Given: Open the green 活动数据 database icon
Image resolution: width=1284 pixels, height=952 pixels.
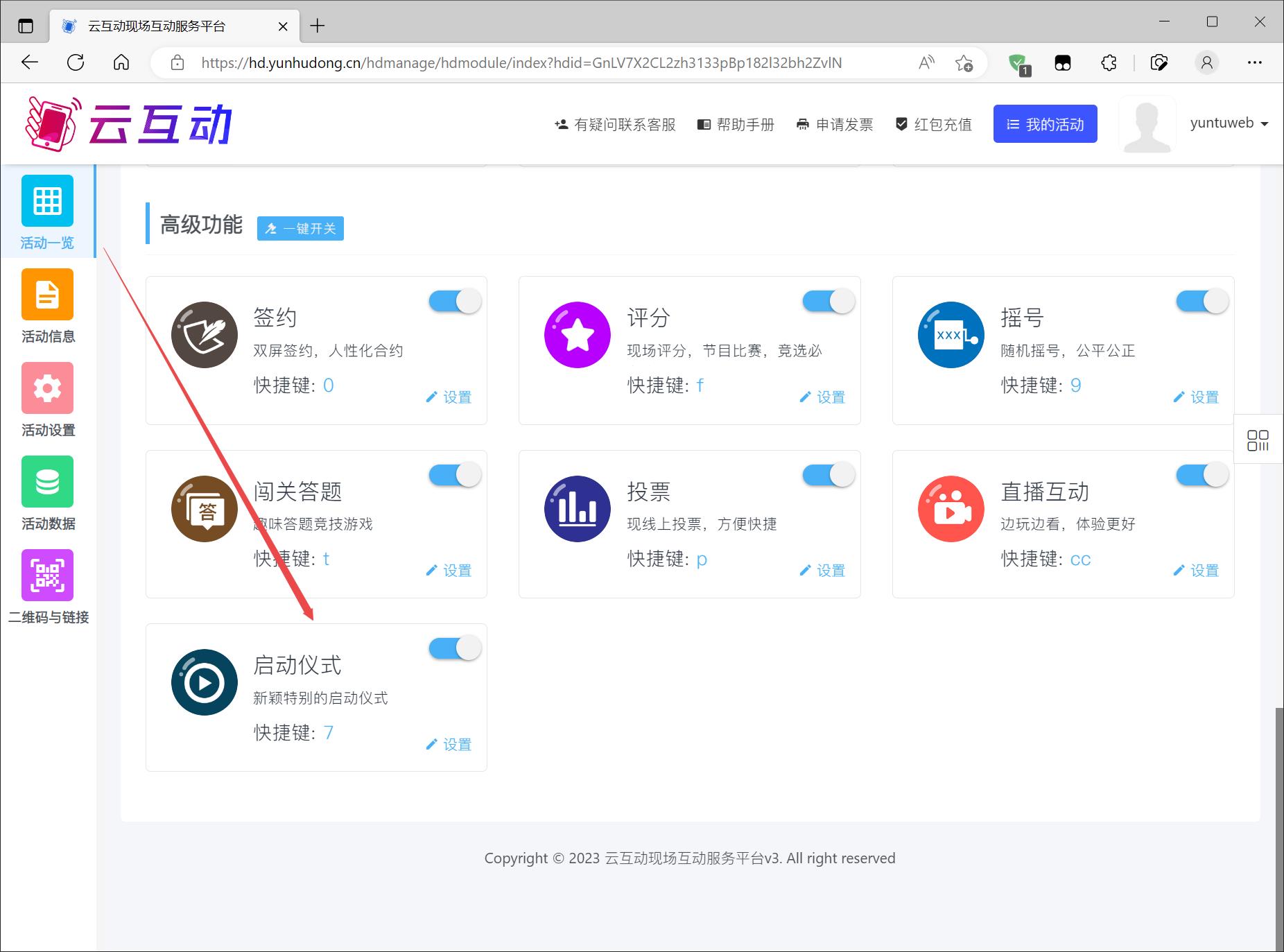Looking at the screenshot, I should (x=47, y=482).
